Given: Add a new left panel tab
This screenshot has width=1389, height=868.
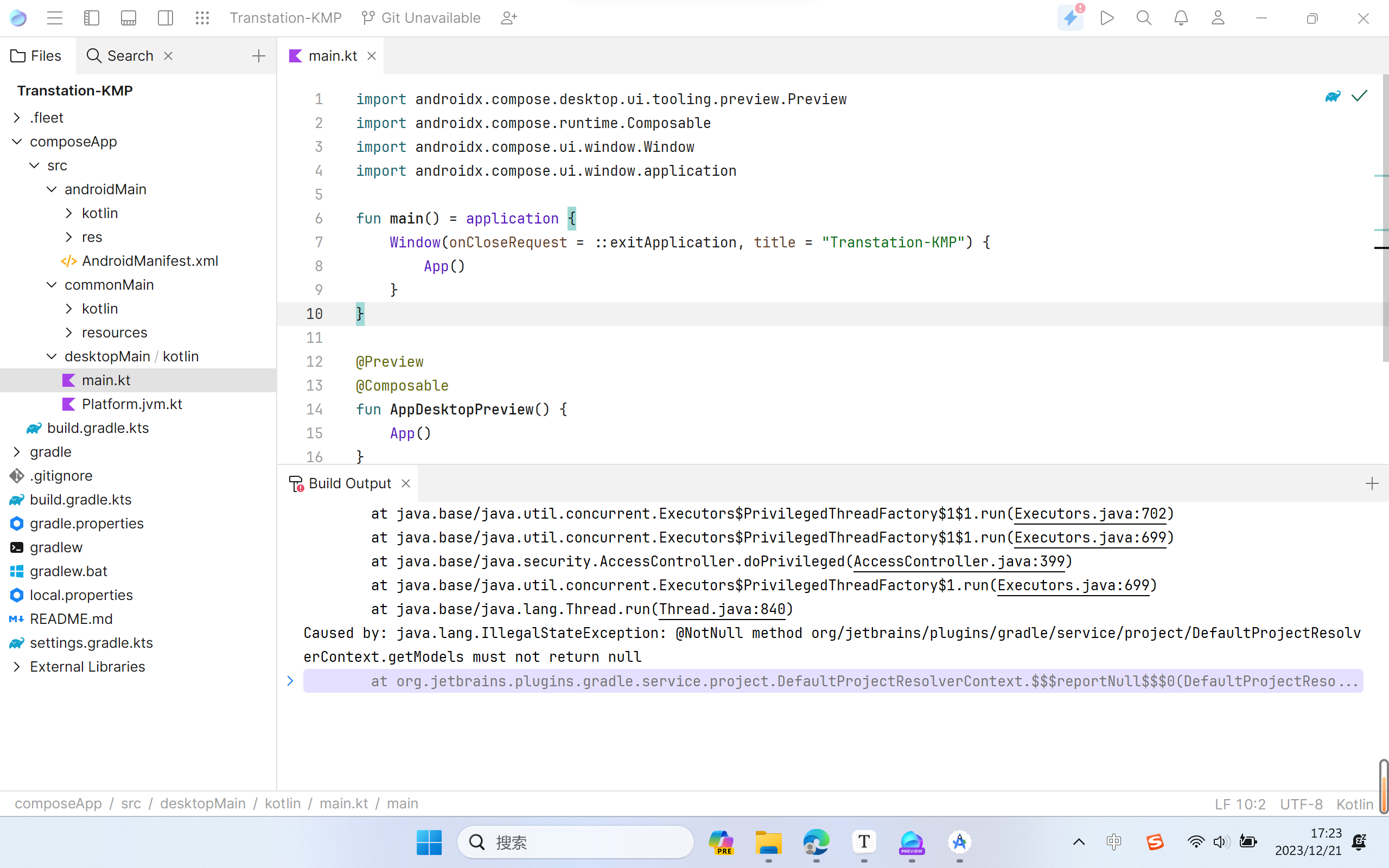Looking at the screenshot, I should [258, 56].
